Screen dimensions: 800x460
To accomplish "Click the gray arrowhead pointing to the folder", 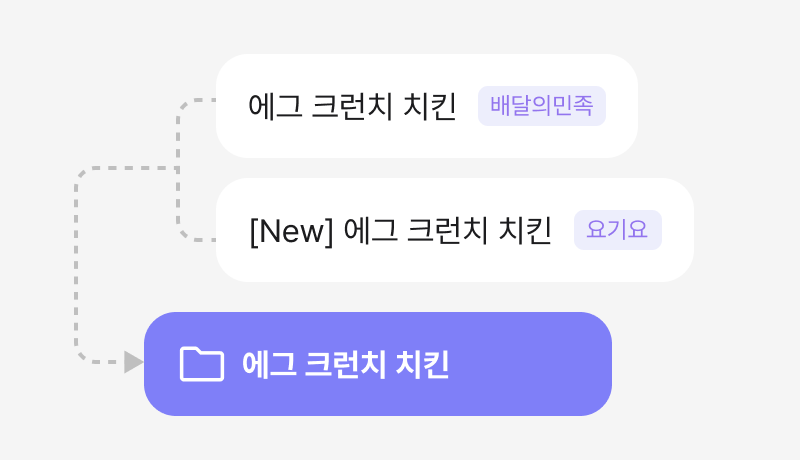I will pyautogui.click(x=133, y=362).
